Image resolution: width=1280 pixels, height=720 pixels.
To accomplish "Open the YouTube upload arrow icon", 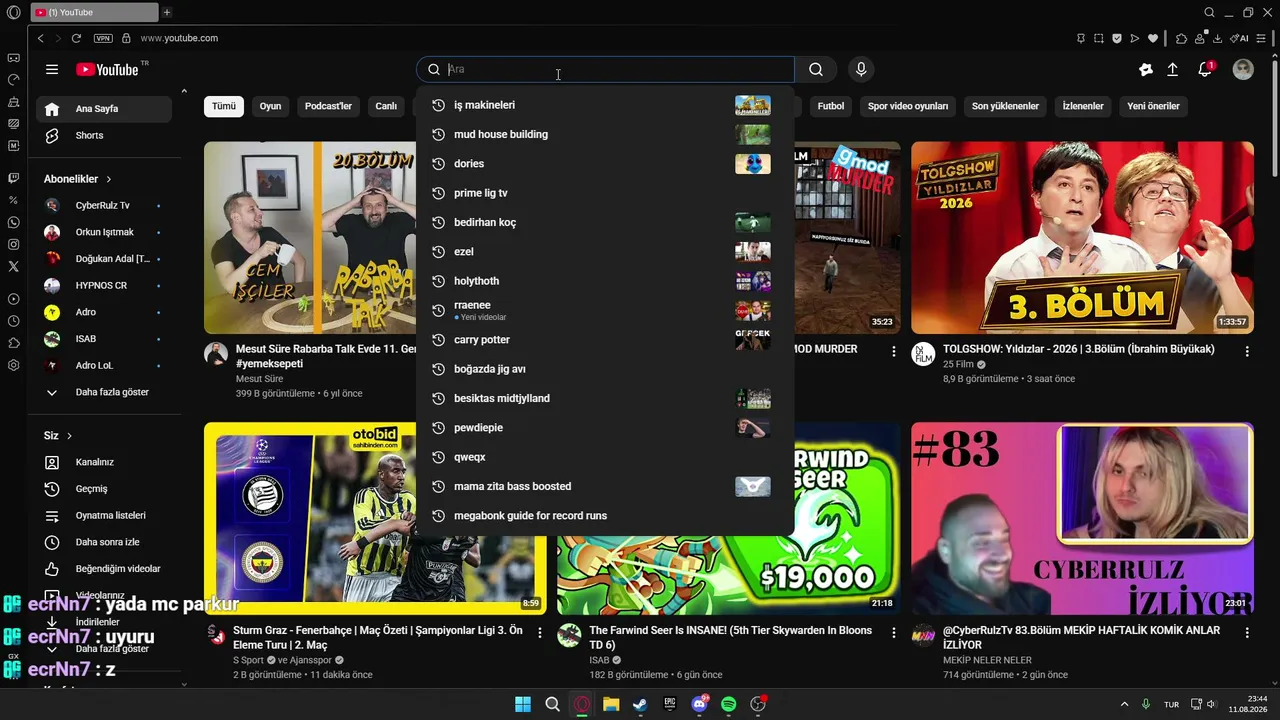I will pos(1173,69).
